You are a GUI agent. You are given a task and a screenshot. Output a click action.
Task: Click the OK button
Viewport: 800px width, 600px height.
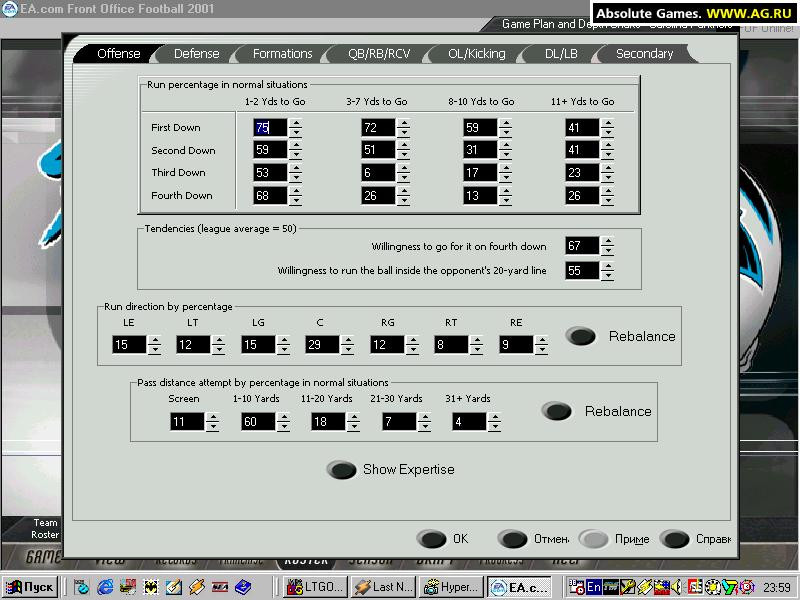coord(443,539)
